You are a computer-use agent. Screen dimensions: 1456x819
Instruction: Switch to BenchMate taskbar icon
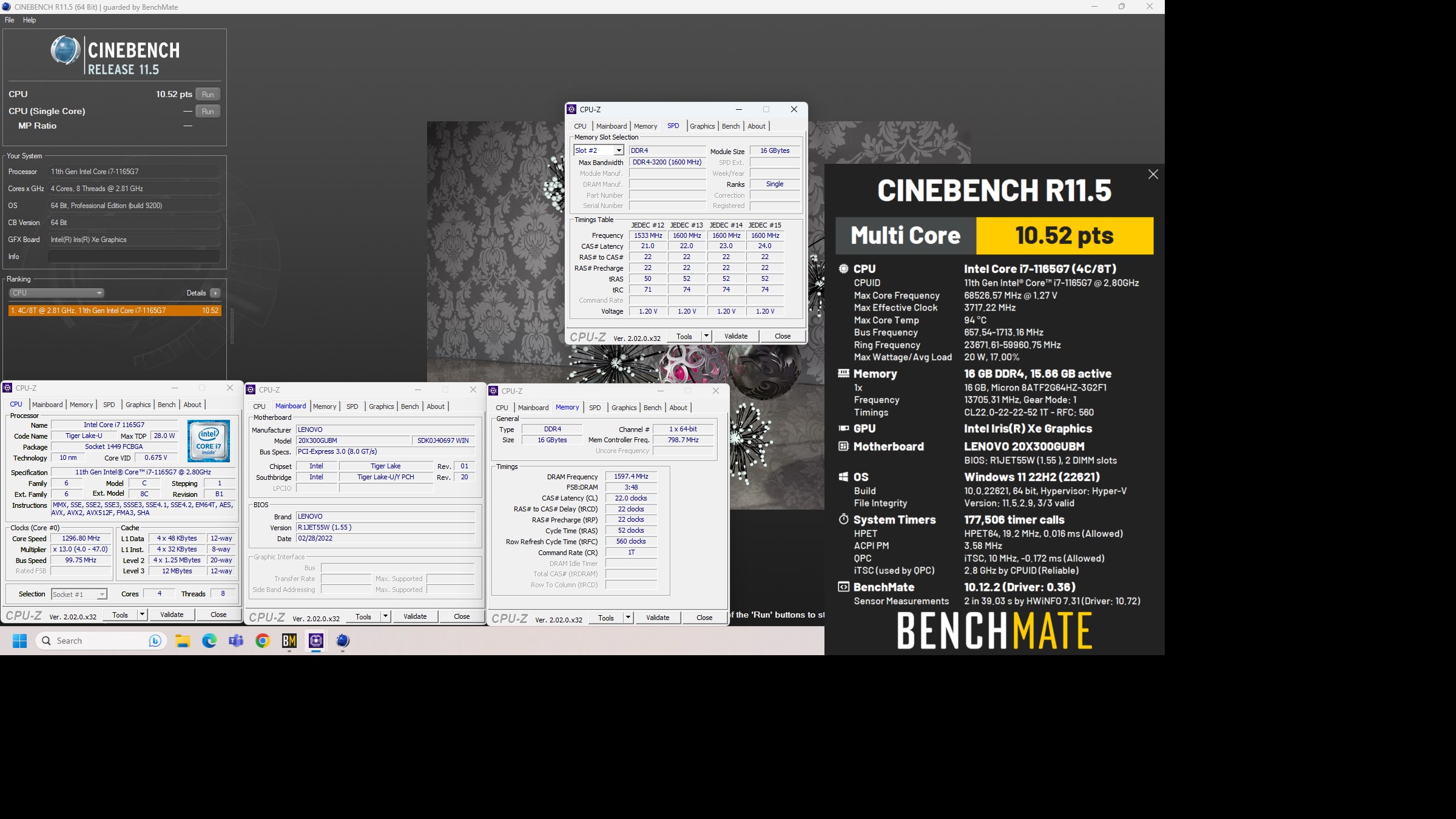click(x=289, y=641)
